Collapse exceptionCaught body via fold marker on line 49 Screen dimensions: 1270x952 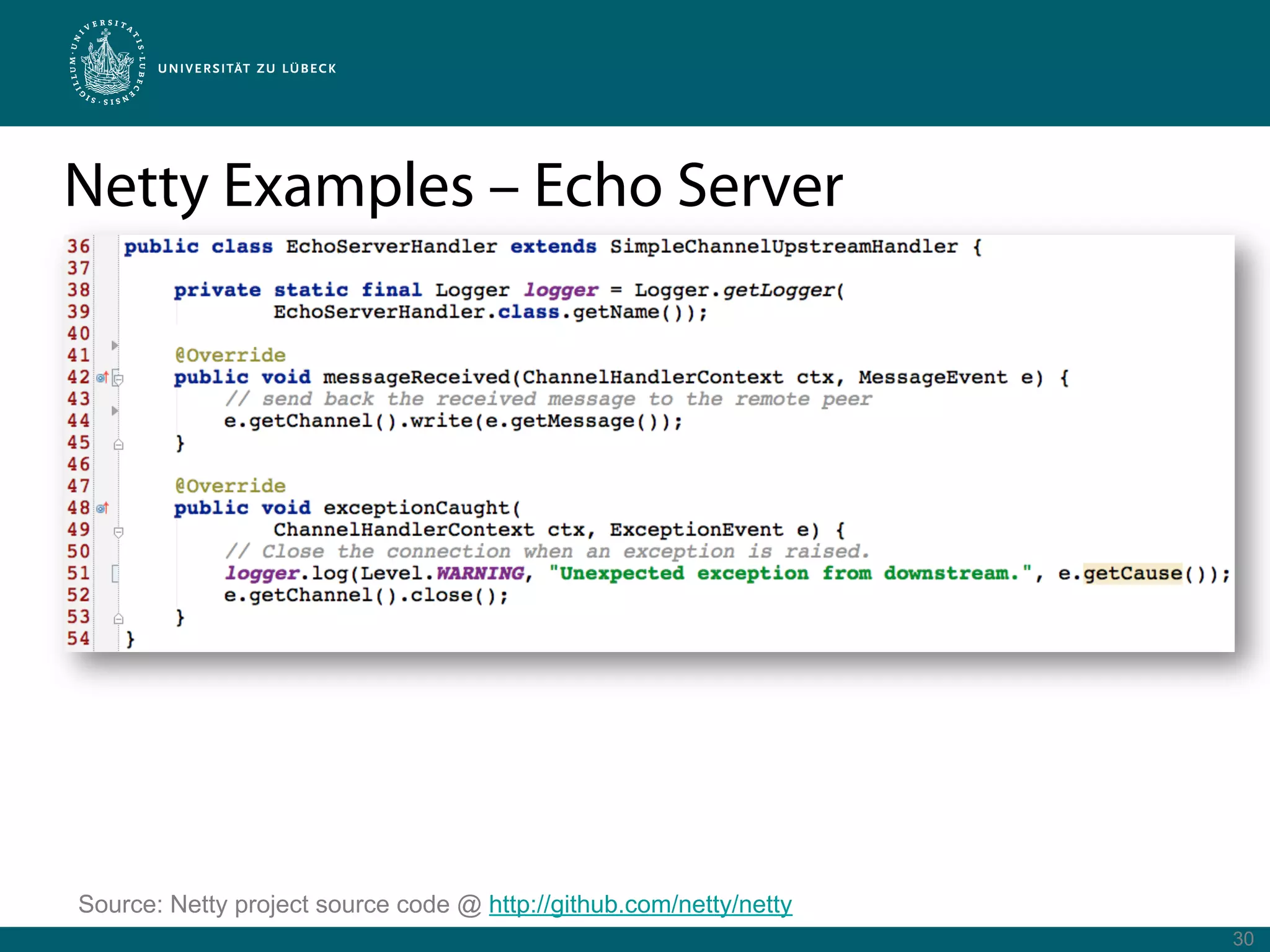[x=118, y=532]
